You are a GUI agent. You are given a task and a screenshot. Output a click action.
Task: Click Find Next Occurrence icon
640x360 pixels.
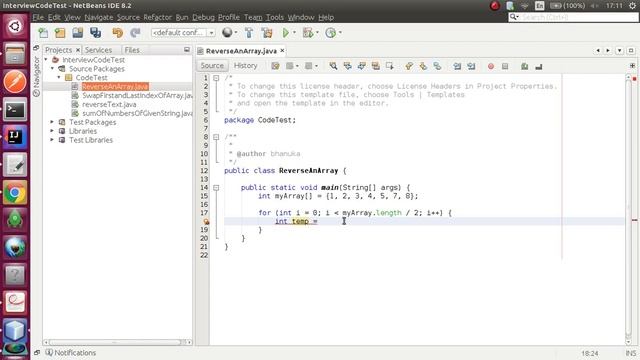pos(361,66)
